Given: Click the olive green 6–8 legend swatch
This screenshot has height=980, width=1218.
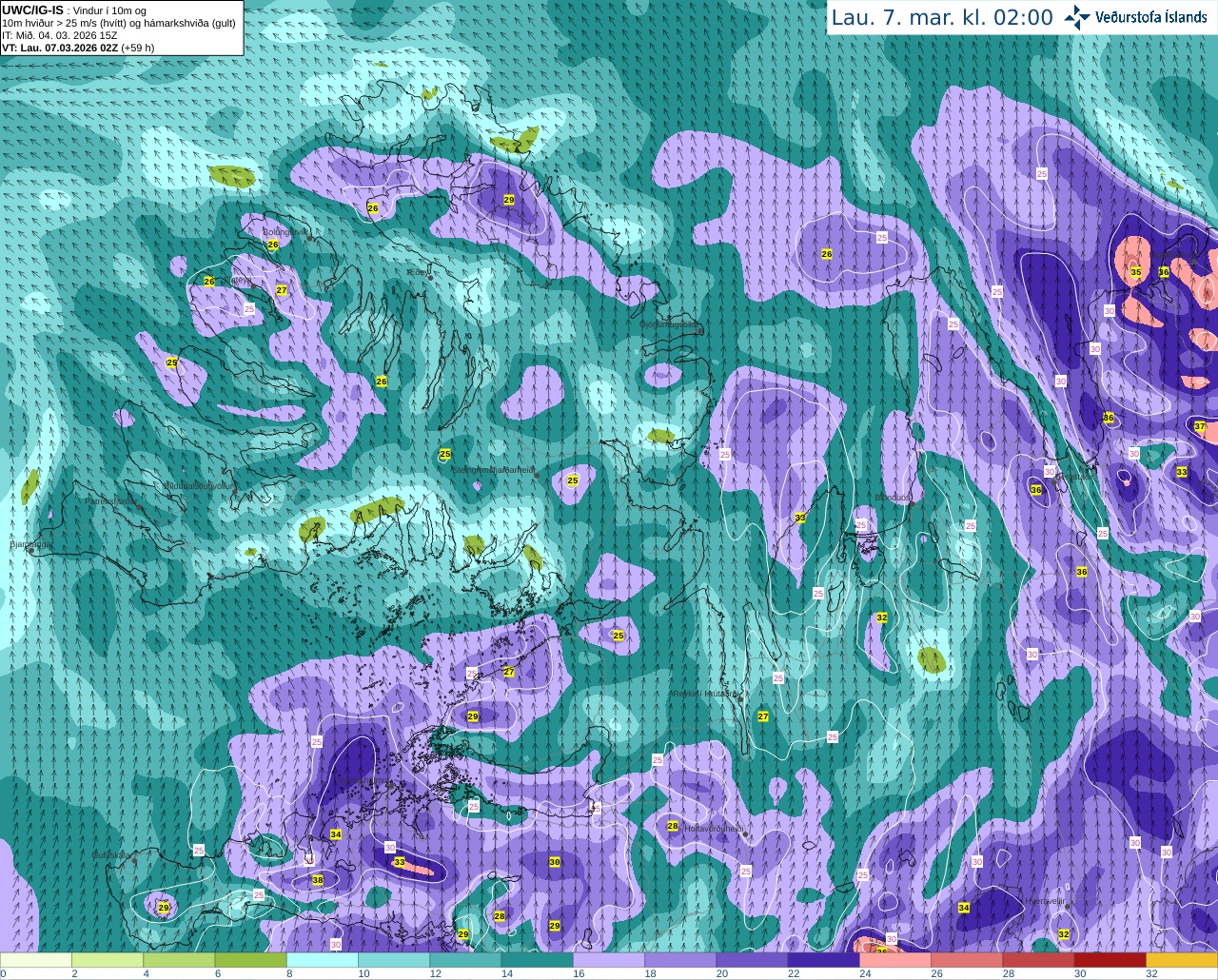Looking at the screenshot, I should pyautogui.click(x=251, y=960).
